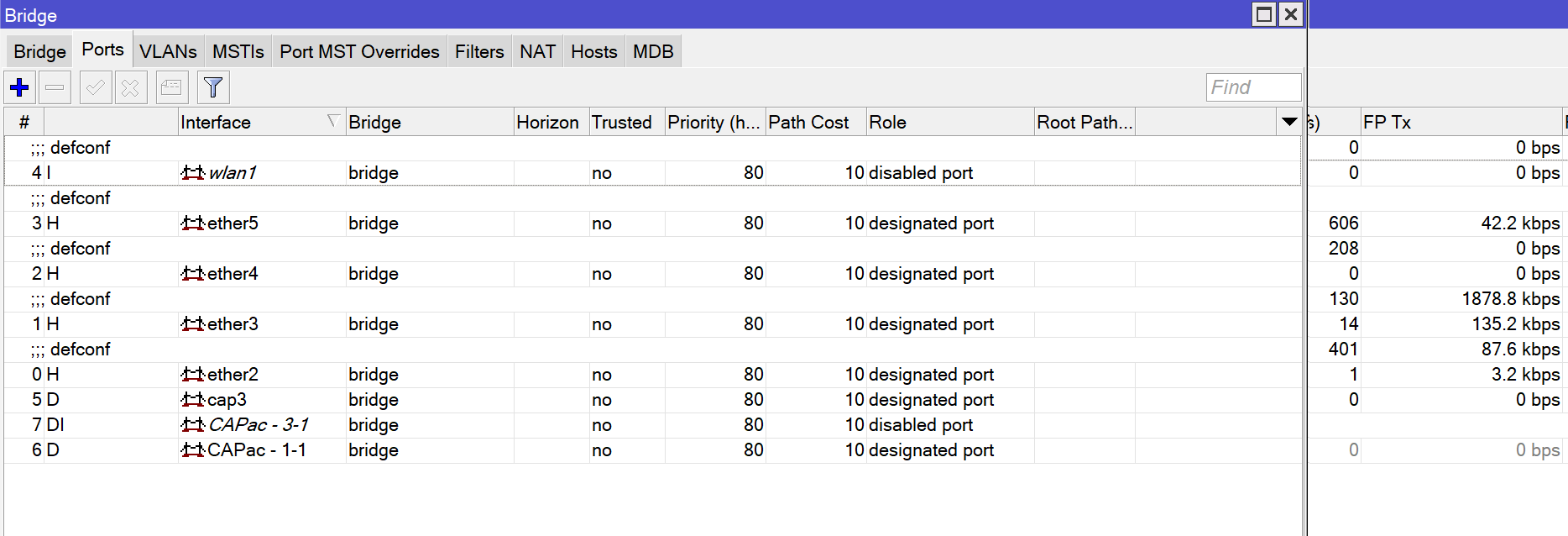Click the Comment note icon
Viewport: 1568px width, 536px height.
[172, 87]
